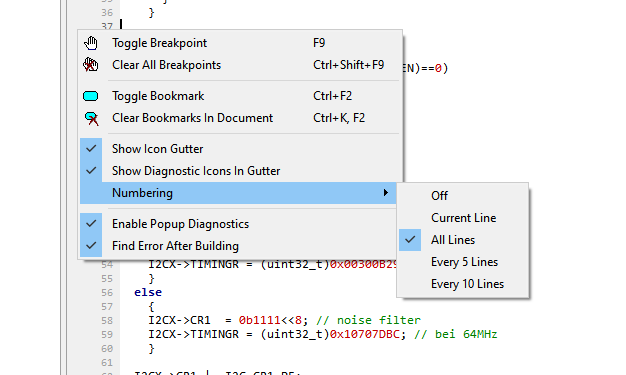
Task: Click line number 58 in gutter
Action: pyautogui.click(x=107, y=320)
